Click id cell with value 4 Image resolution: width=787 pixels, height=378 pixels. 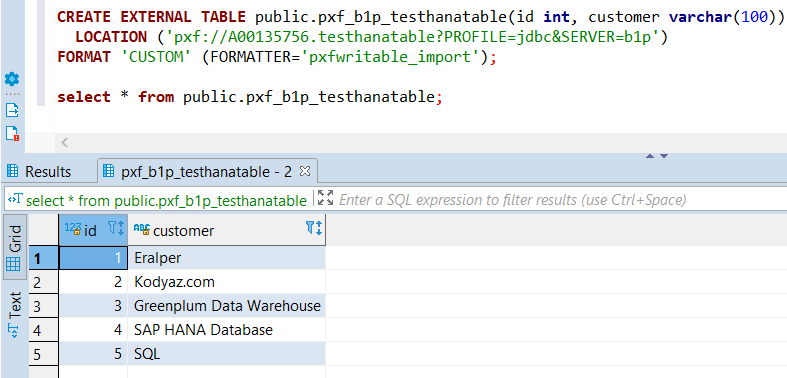pos(93,330)
